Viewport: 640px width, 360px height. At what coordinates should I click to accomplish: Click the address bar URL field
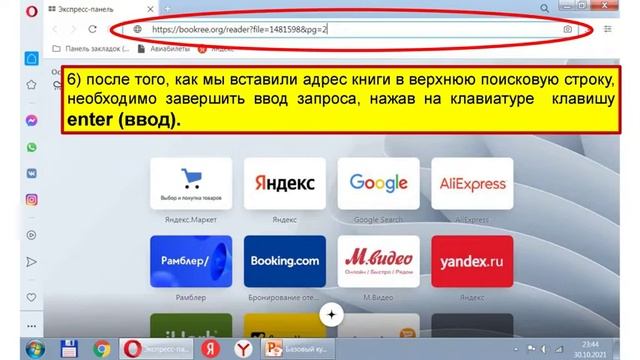tap(351, 29)
